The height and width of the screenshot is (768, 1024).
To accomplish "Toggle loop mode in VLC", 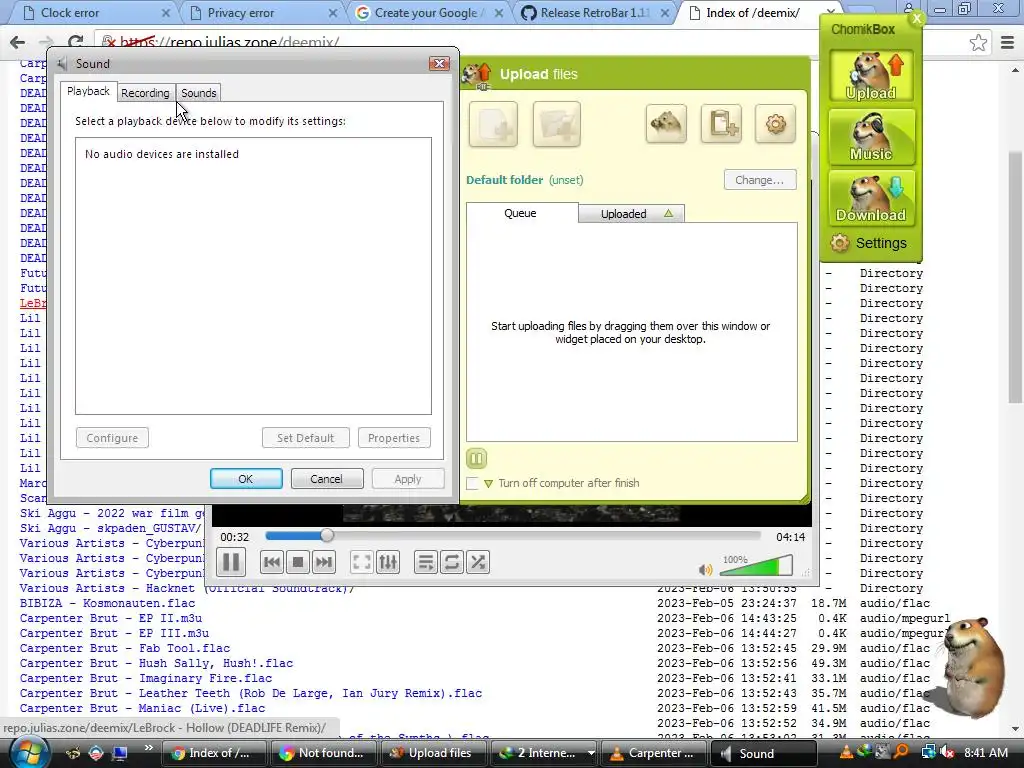I will coord(451,562).
